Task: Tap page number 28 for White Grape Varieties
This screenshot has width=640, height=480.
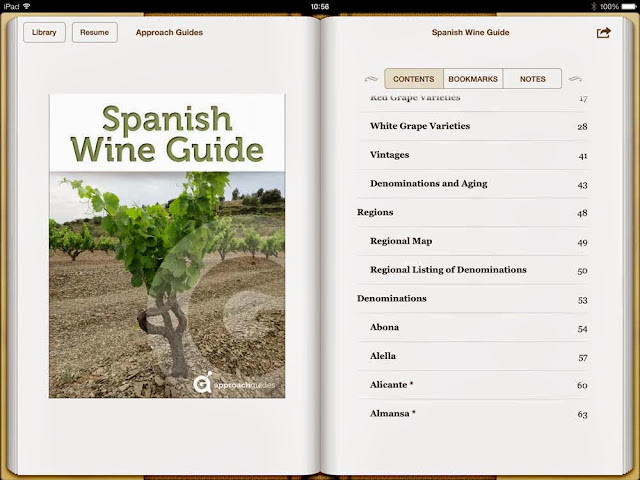Action: click(x=582, y=127)
